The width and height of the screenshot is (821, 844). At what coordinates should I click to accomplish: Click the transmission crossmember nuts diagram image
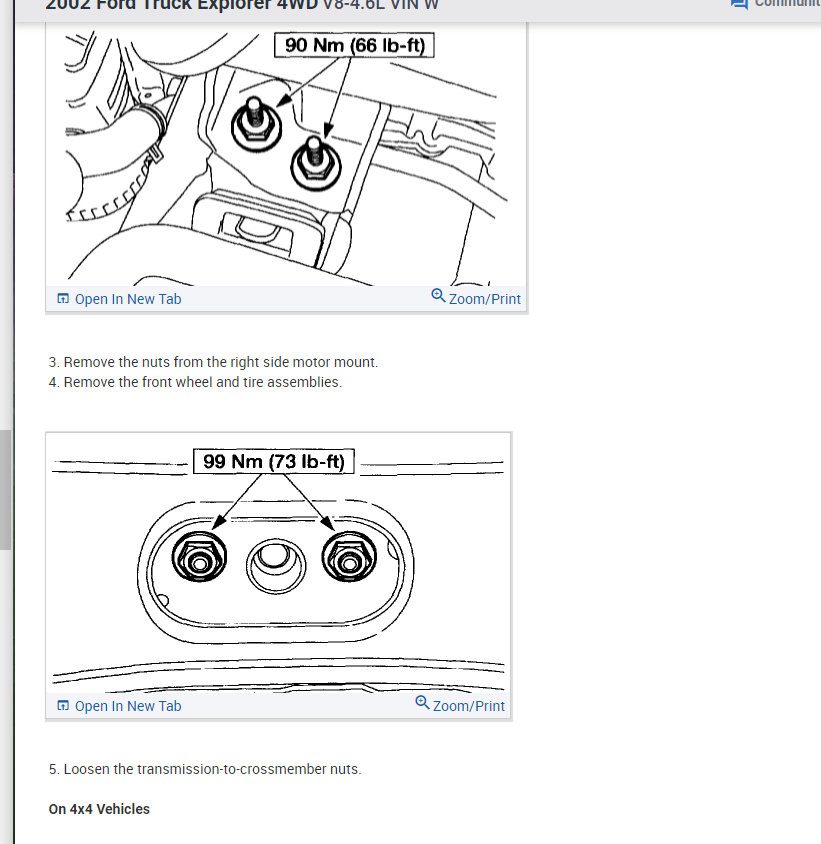tap(278, 563)
